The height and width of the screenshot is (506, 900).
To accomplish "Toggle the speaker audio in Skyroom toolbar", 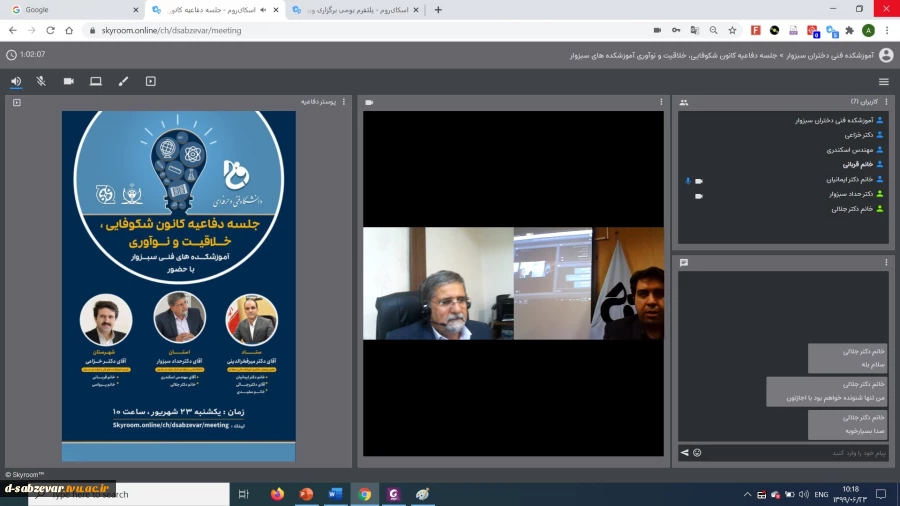I will tap(16, 81).
